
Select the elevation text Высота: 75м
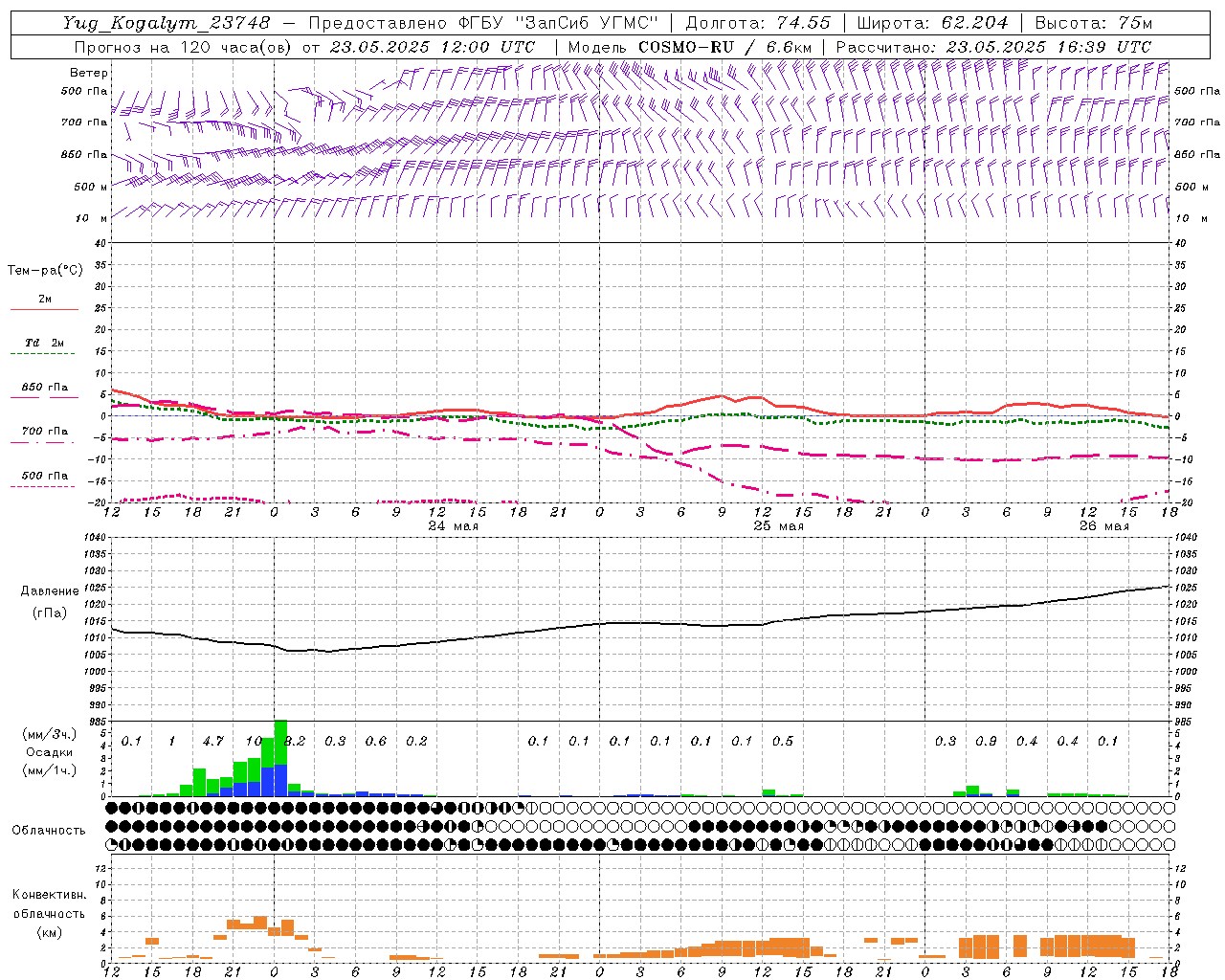tap(1093, 23)
